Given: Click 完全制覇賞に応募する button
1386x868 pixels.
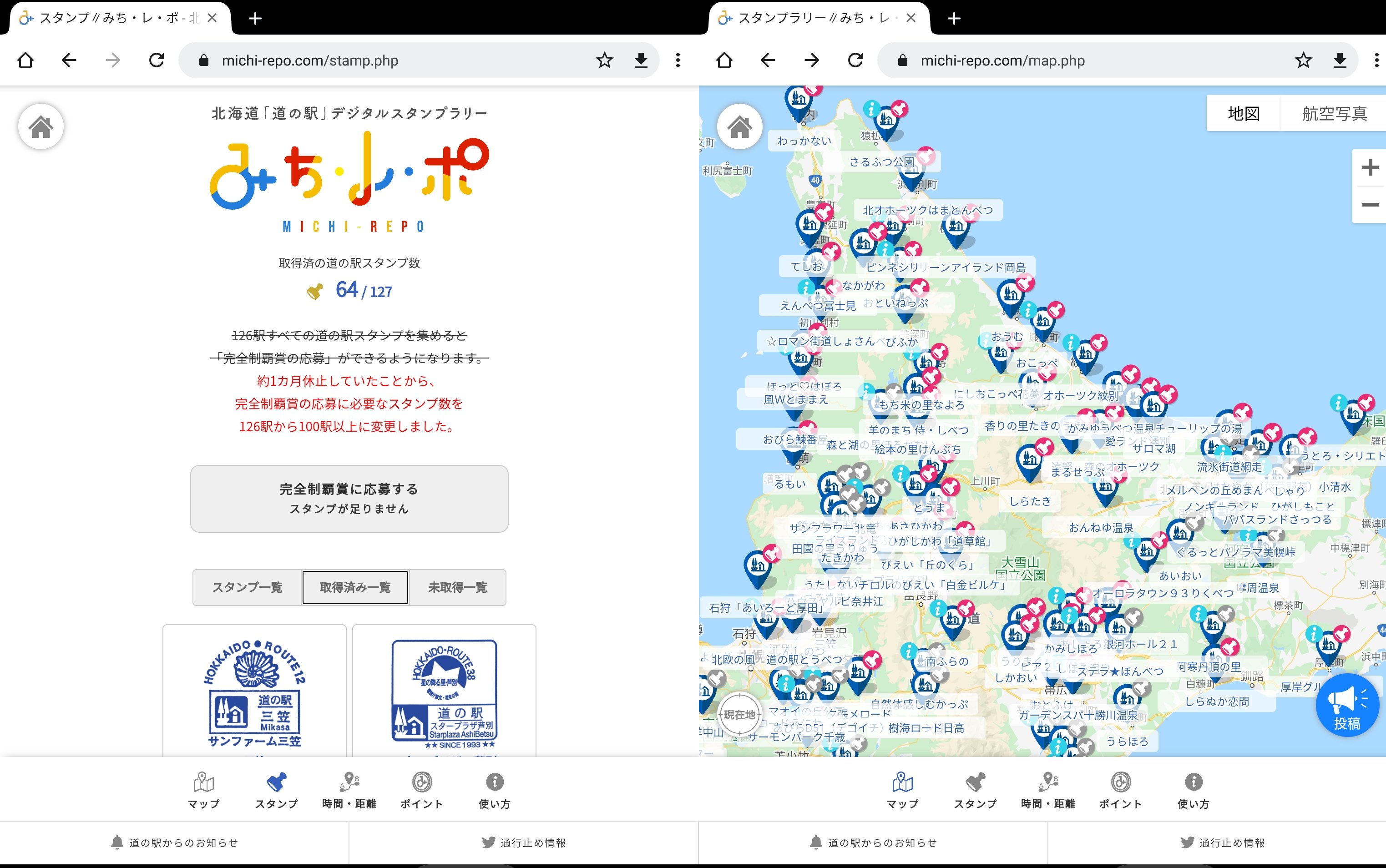Looking at the screenshot, I should tap(349, 498).
